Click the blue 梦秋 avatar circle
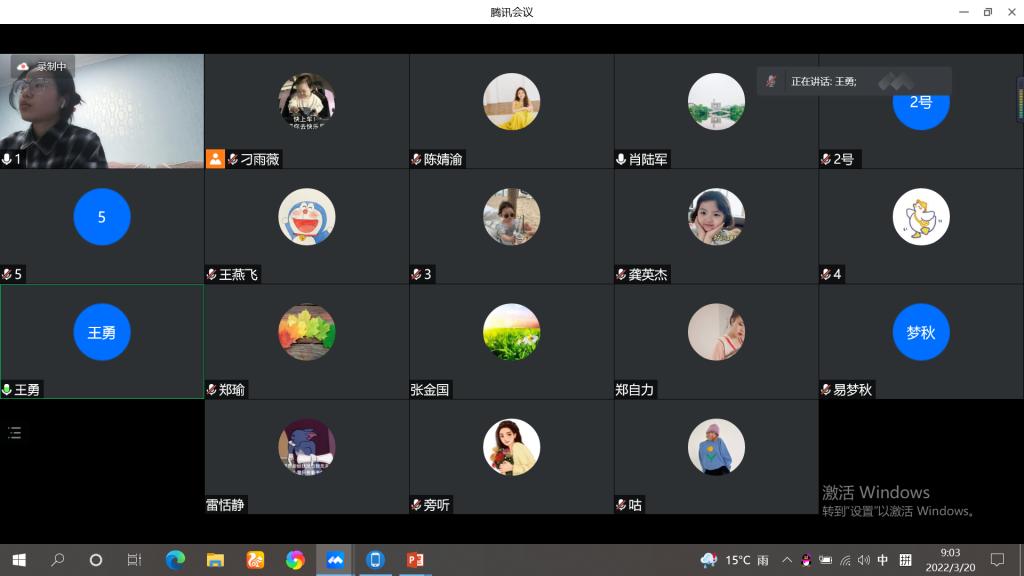1024x576 pixels. 920,332
